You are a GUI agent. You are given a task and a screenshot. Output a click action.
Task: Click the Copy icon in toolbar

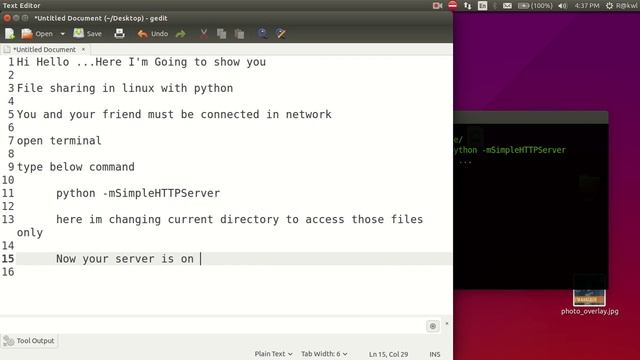222,34
